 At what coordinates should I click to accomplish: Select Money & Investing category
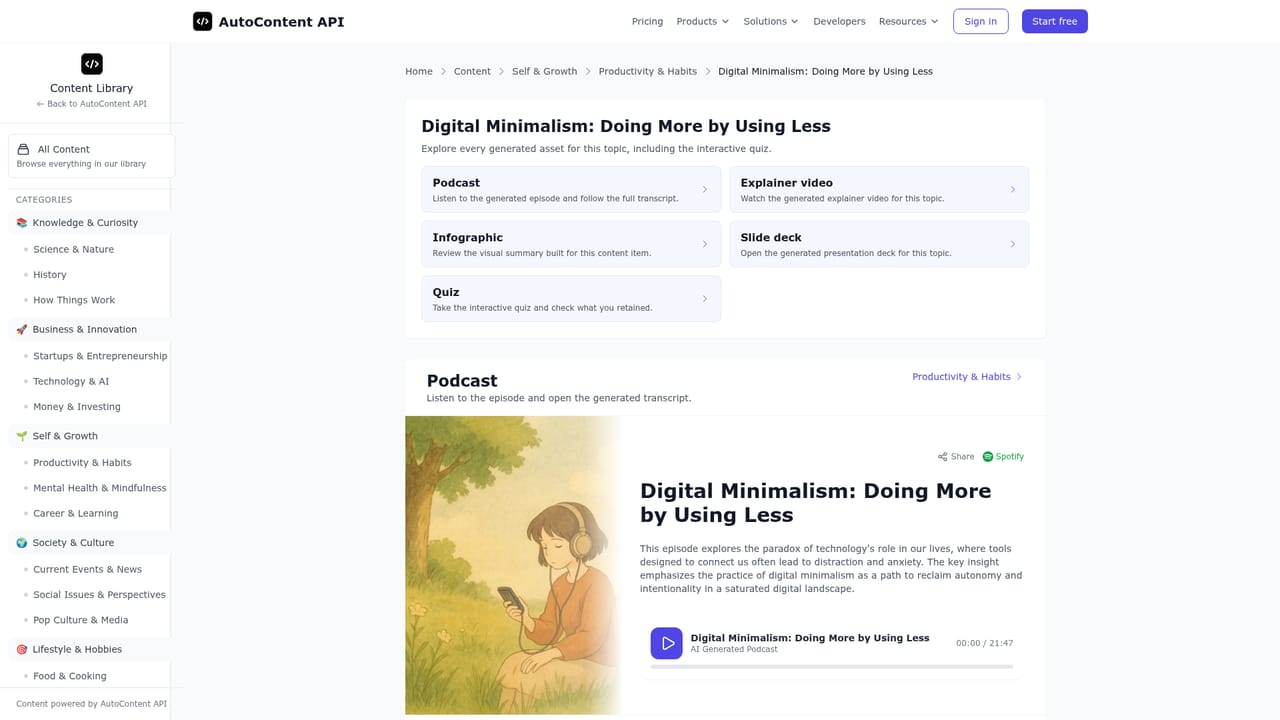pos(77,407)
